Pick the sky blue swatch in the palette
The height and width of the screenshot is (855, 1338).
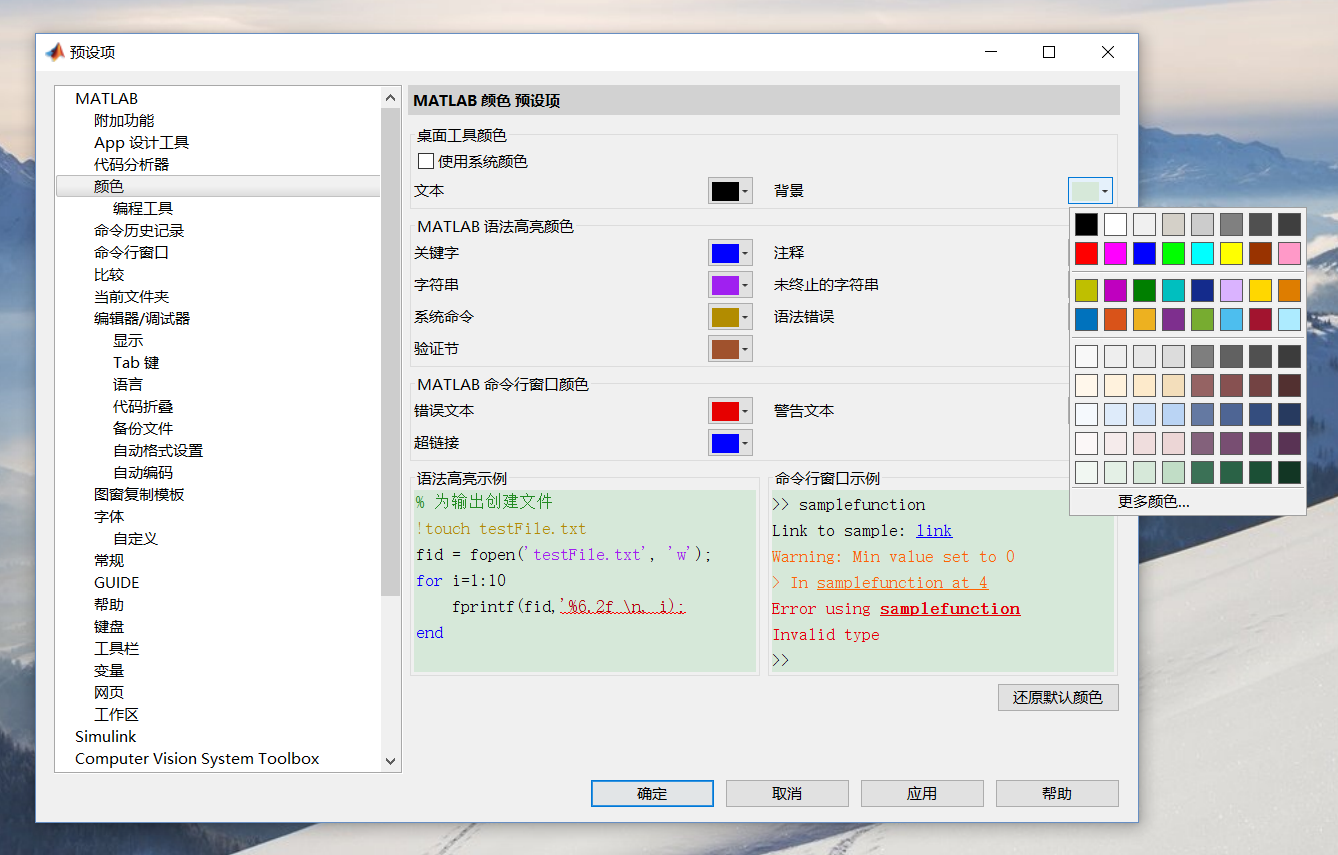pyautogui.click(x=1231, y=319)
